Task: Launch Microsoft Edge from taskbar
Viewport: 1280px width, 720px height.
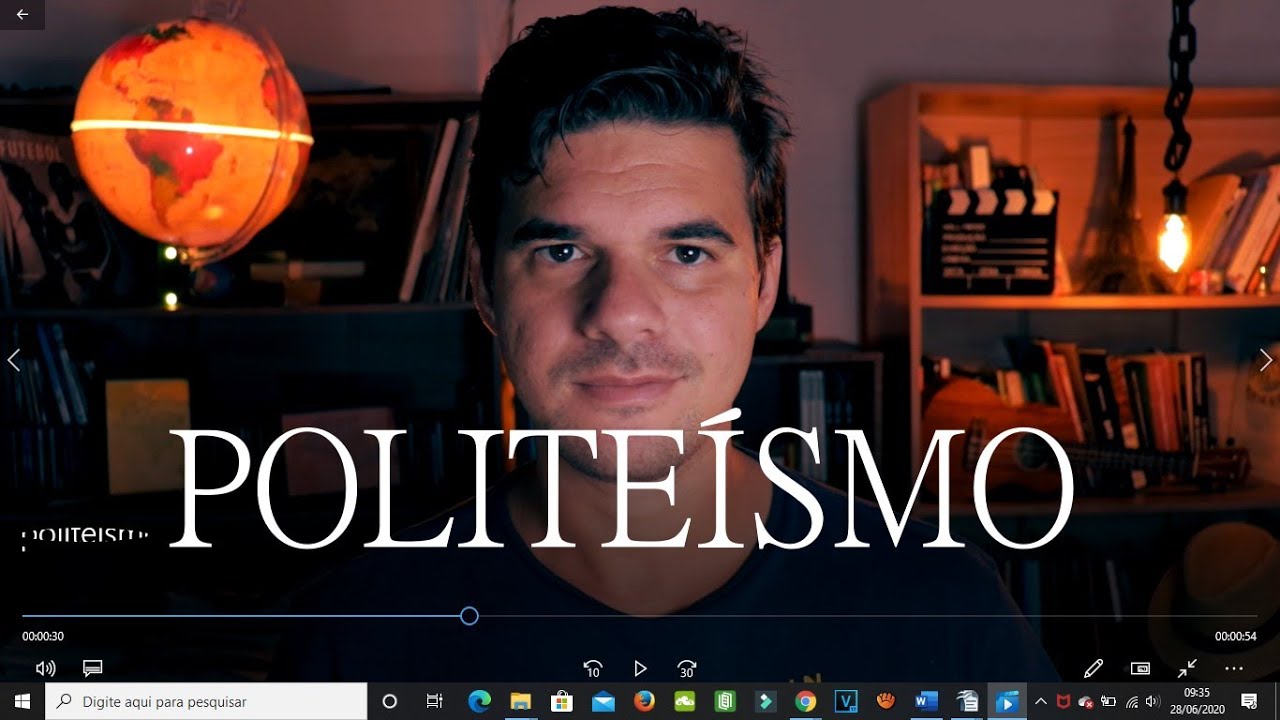Action: coord(480,701)
